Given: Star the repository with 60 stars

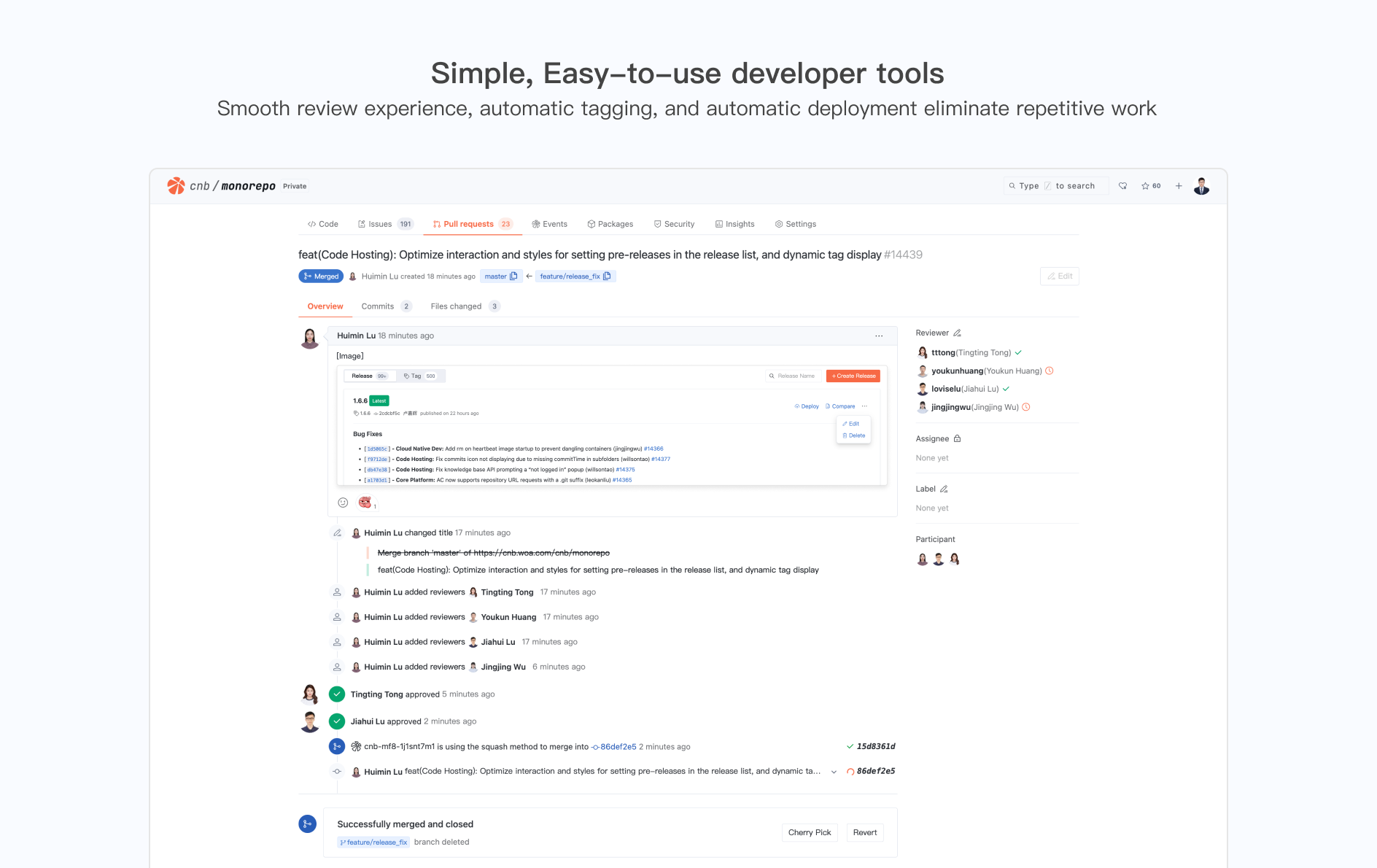Looking at the screenshot, I should point(1151,186).
